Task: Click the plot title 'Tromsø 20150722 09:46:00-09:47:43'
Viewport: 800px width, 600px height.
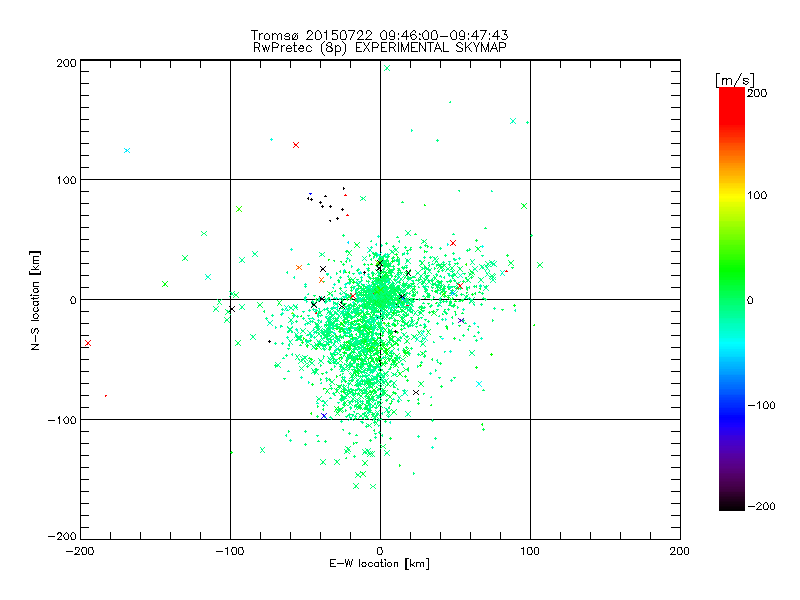Action: point(379,35)
